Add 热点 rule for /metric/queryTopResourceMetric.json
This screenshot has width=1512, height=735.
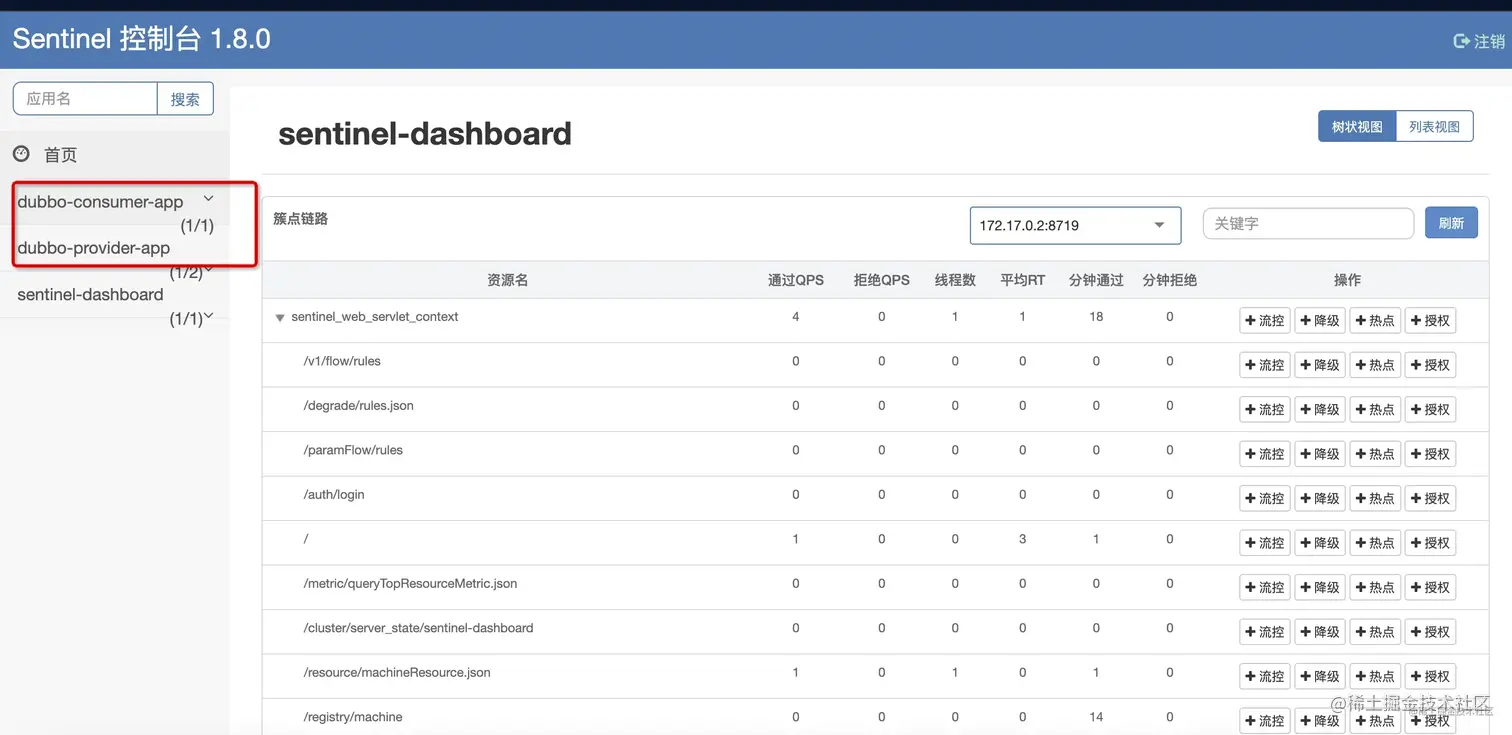coord(1375,587)
